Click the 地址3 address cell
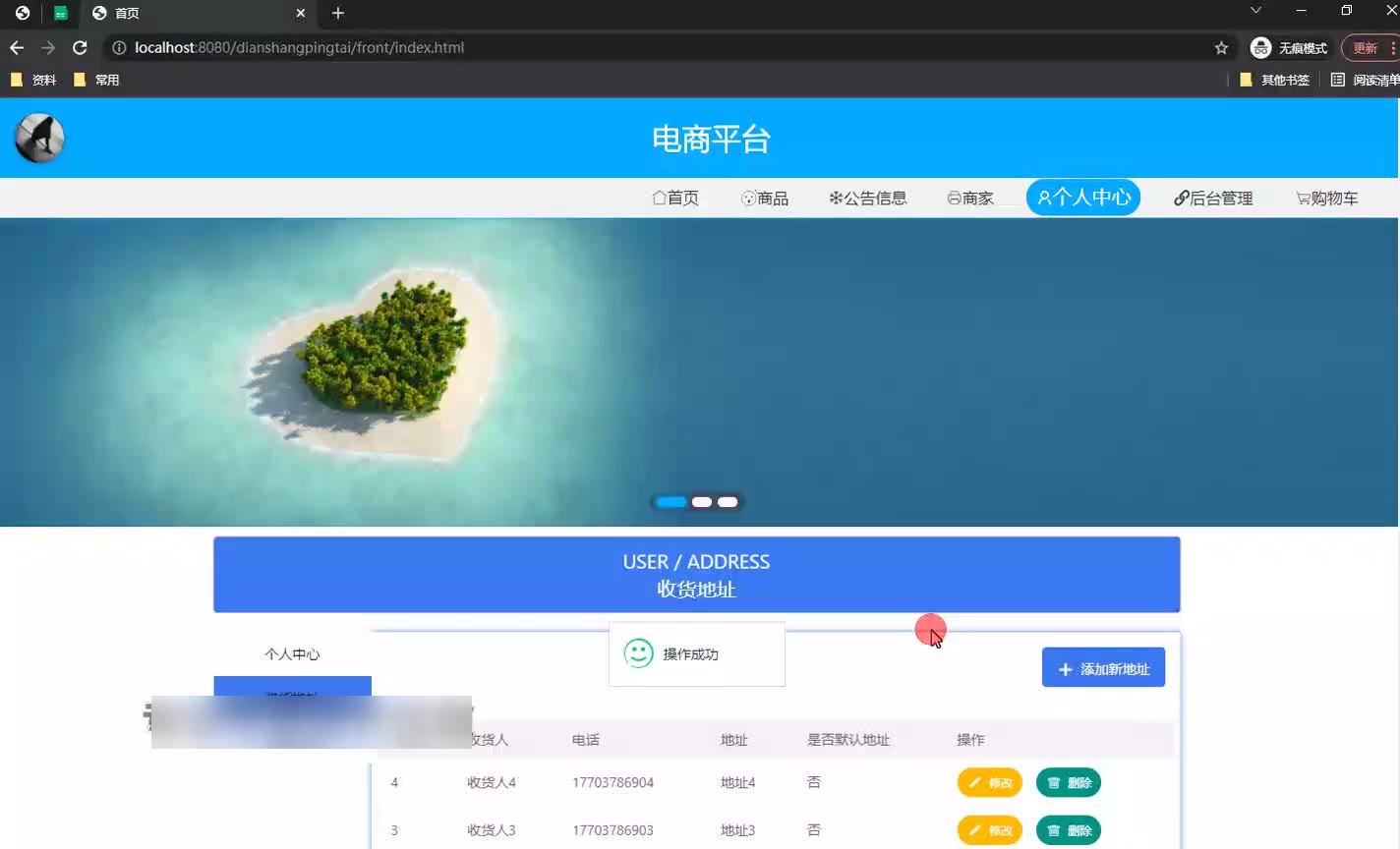Image resolution: width=1400 pixels, height=849 pixels. [738, 830]
